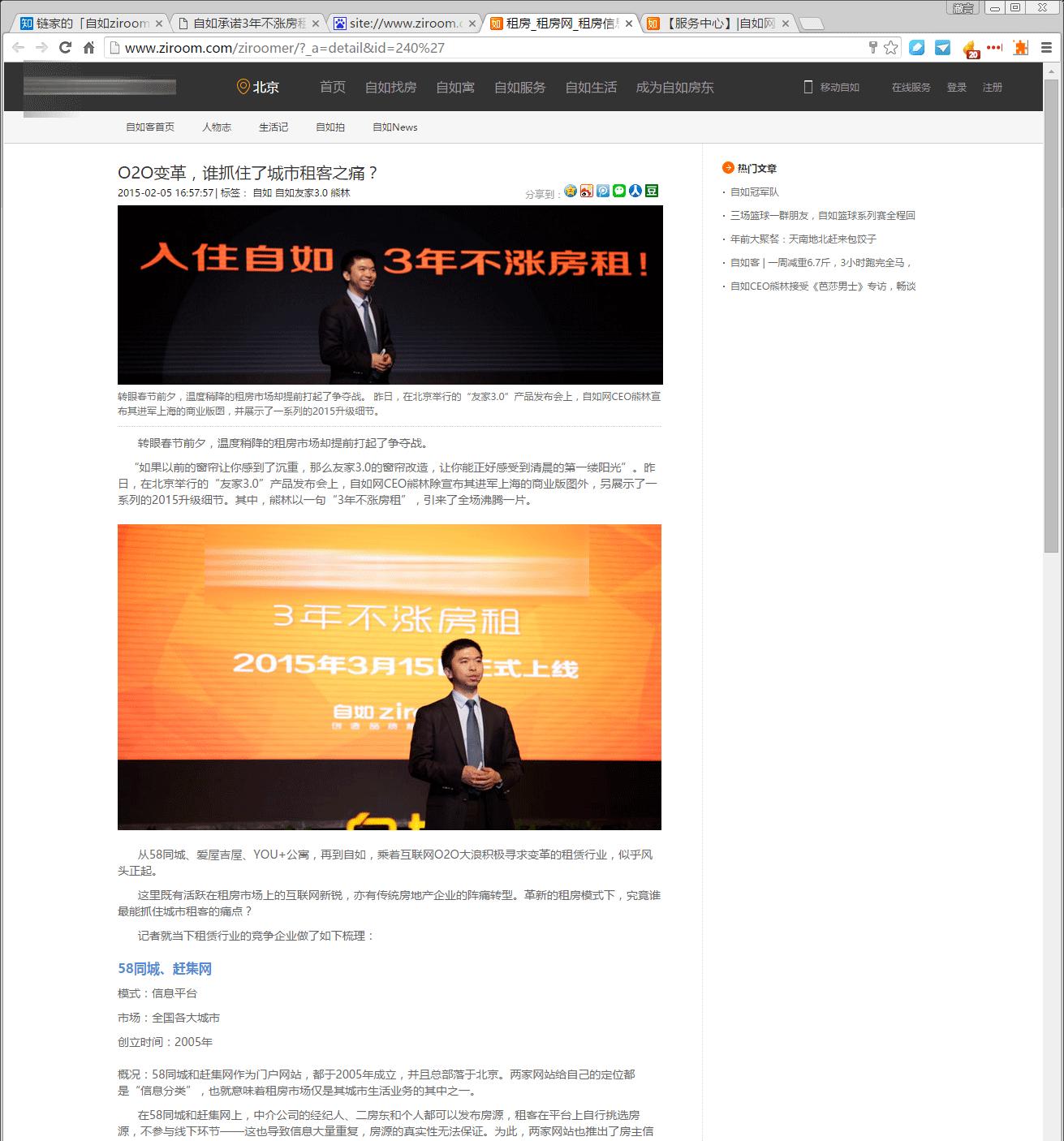
Task: Open the red dots extension icon
Action: [x=994, y=48]
